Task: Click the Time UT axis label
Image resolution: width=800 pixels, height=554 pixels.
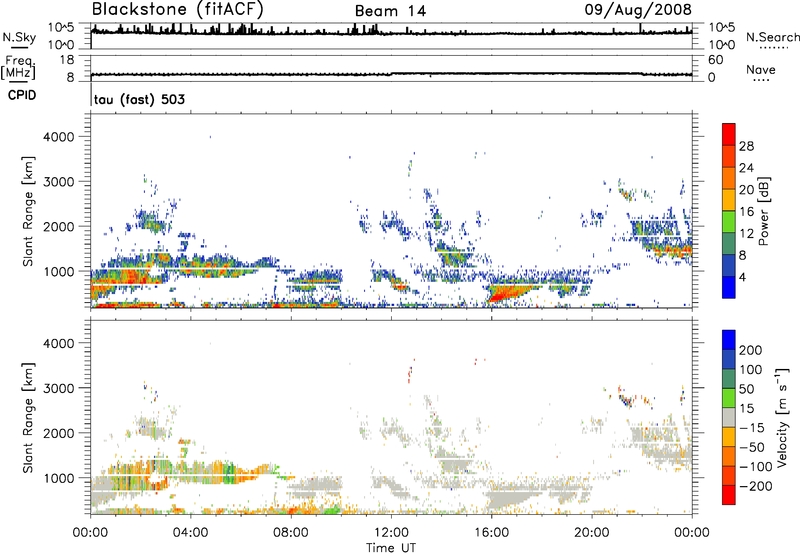Action: [x=391, y=548]
